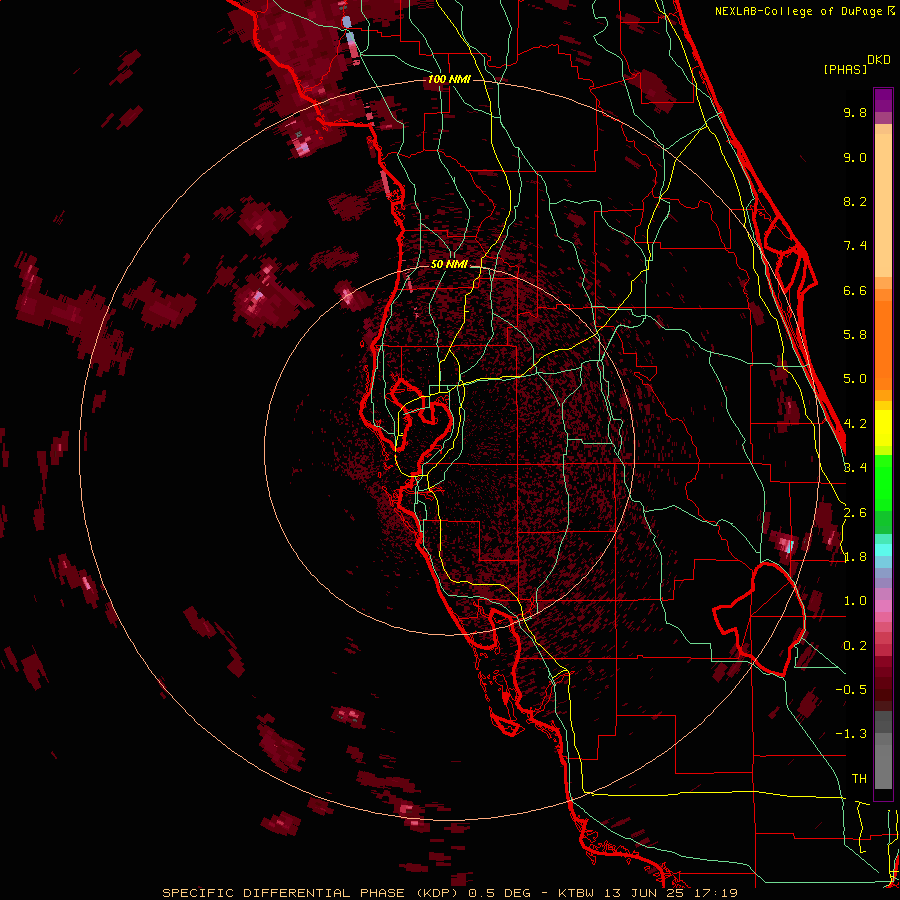Select the -1.3 scale label

(851, 734)
